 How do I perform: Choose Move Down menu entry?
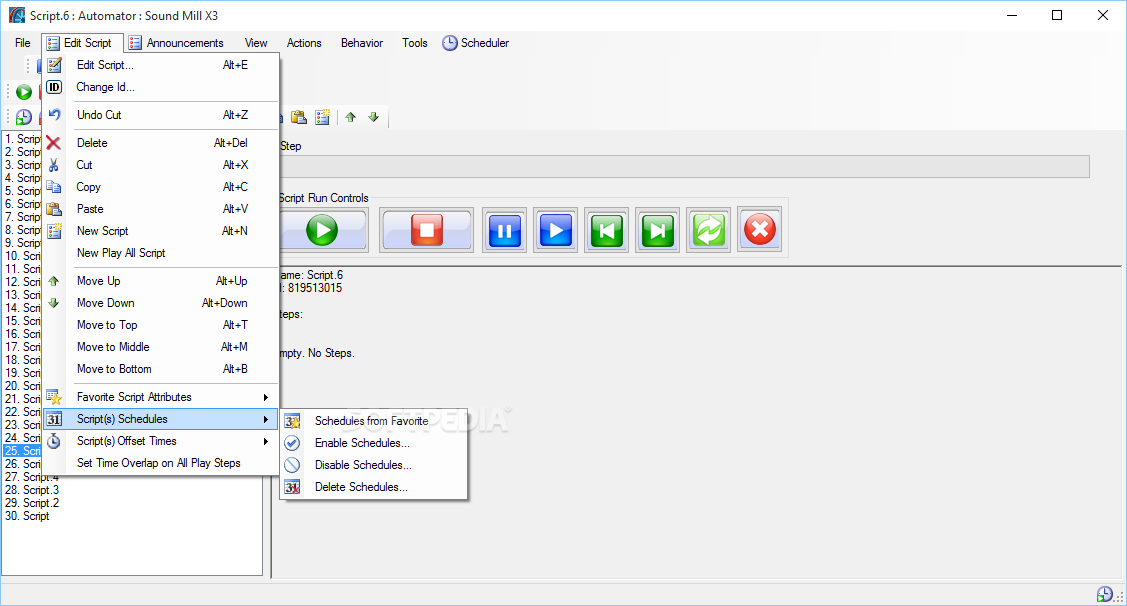point(161,303)
